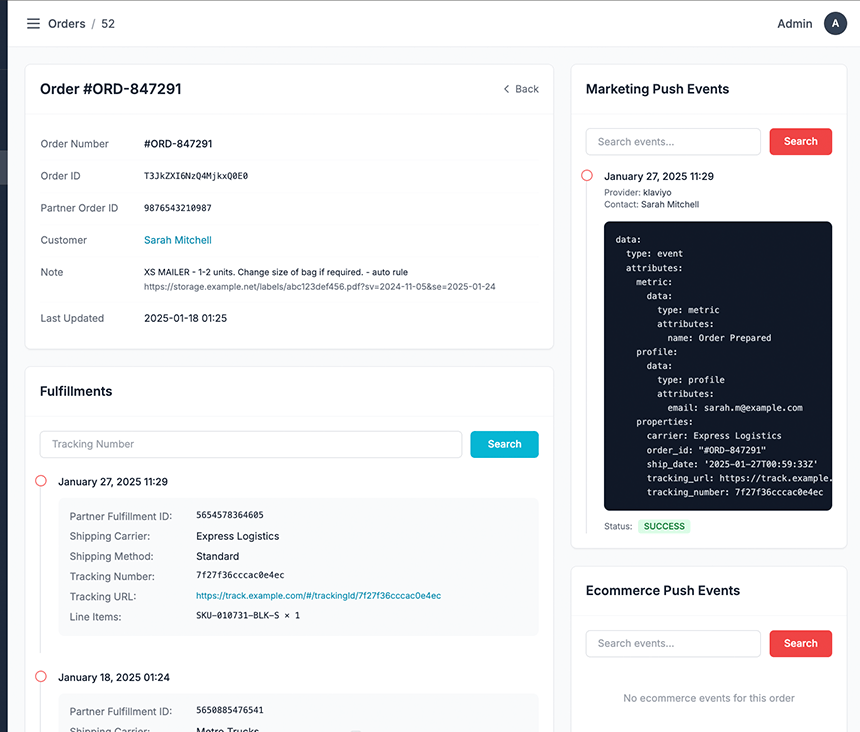
Task: Focus the Tracking Number input field
Action: pos(250,444)
